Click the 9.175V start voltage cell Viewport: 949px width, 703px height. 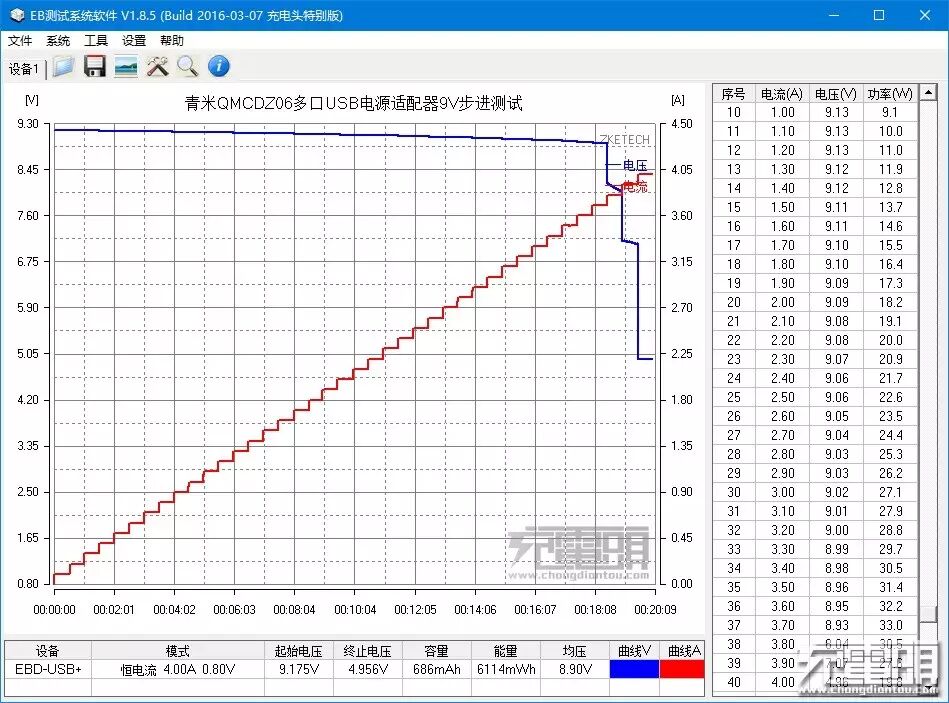tap(298, 669)
